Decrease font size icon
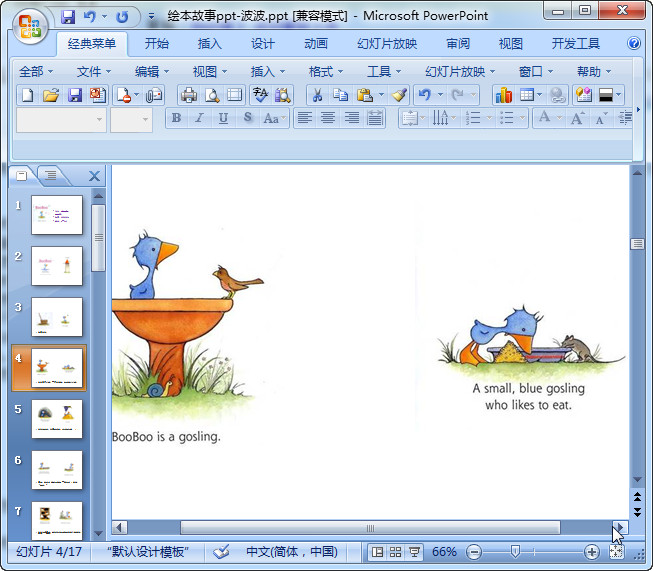 click(x=601, y=118)
